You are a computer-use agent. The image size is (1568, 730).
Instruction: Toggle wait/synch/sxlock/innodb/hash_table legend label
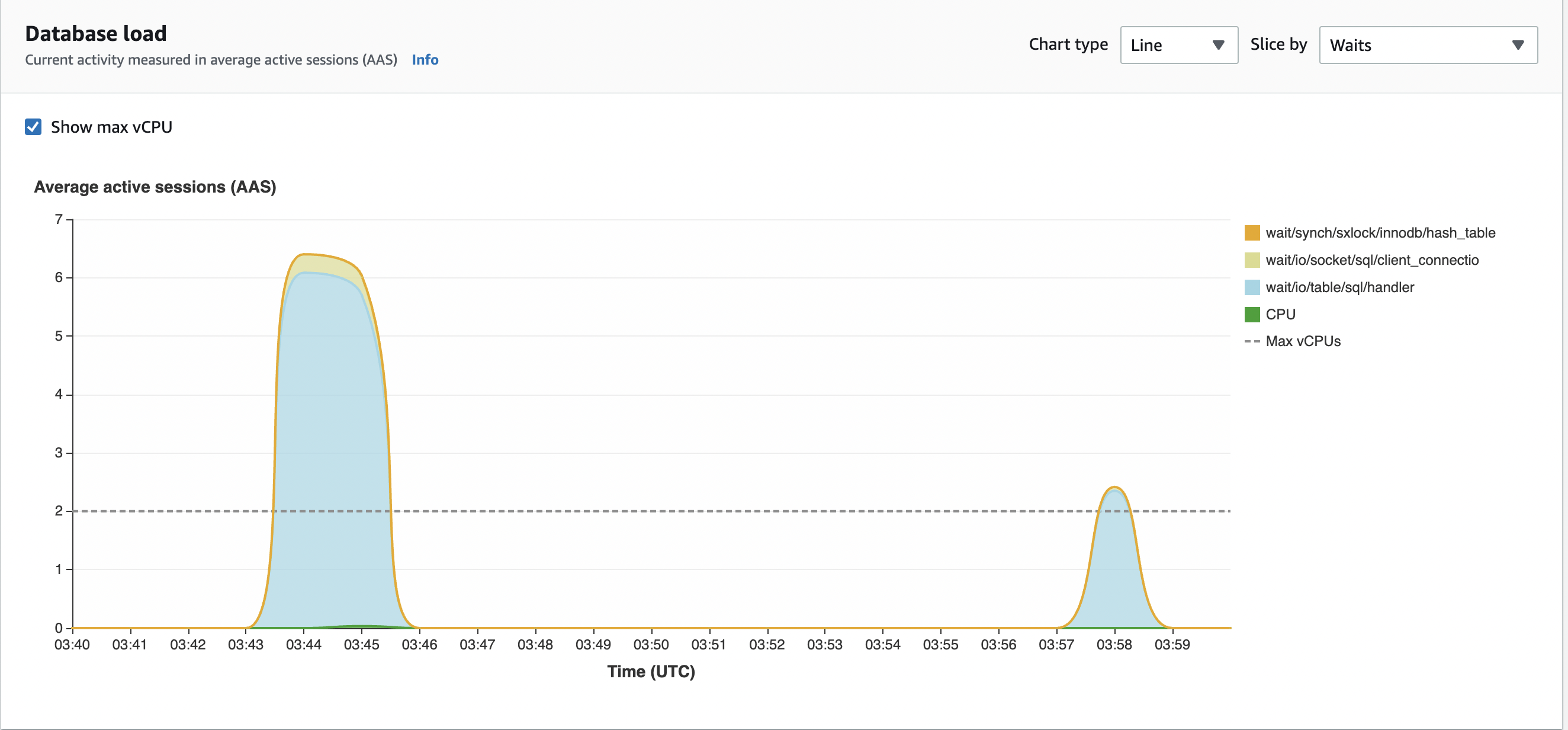point(1380,233)
